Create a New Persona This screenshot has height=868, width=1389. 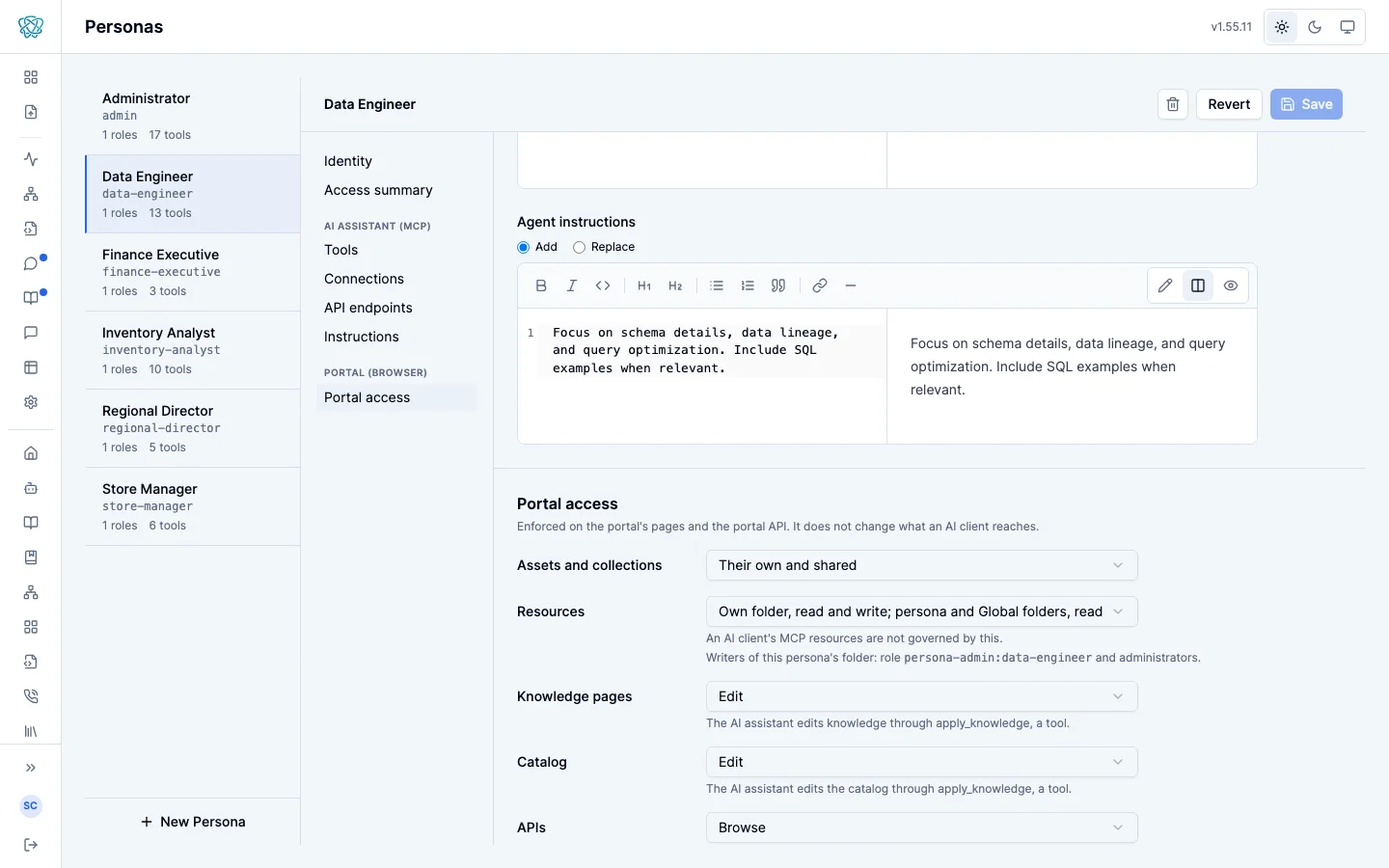[193, 822]
